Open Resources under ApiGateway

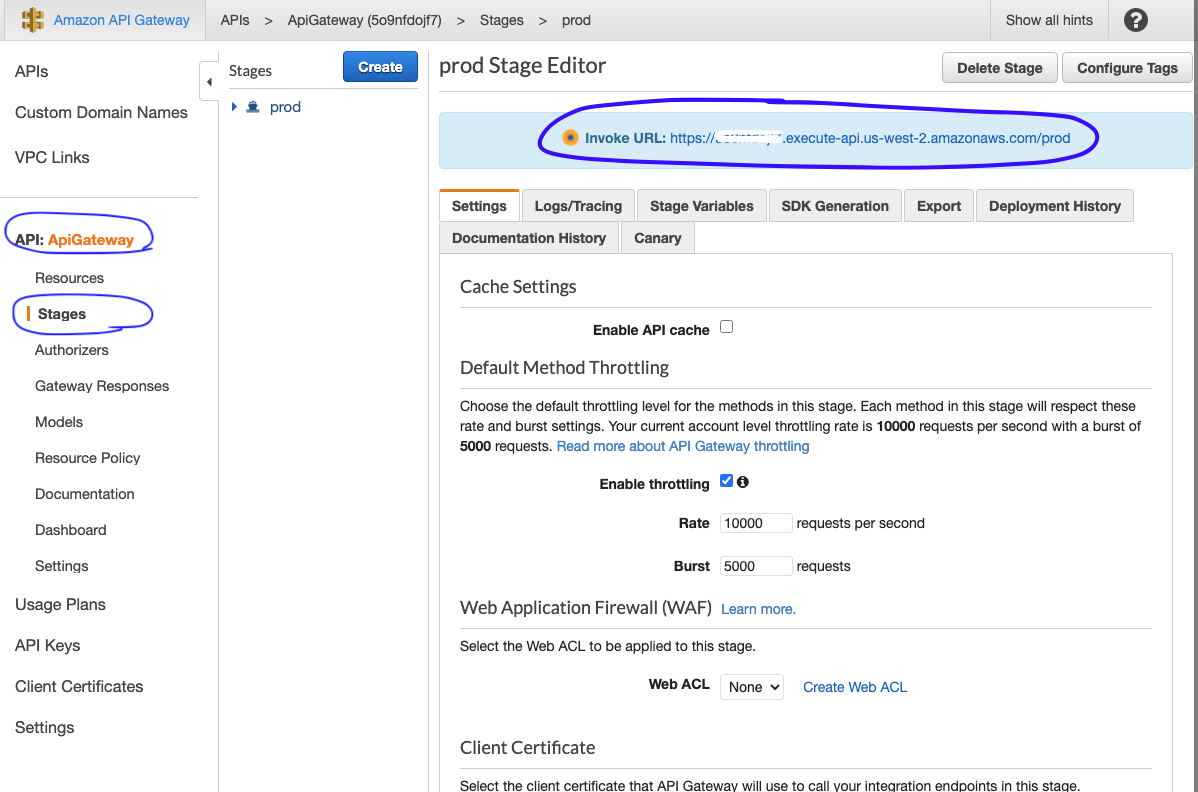point(70,278)
